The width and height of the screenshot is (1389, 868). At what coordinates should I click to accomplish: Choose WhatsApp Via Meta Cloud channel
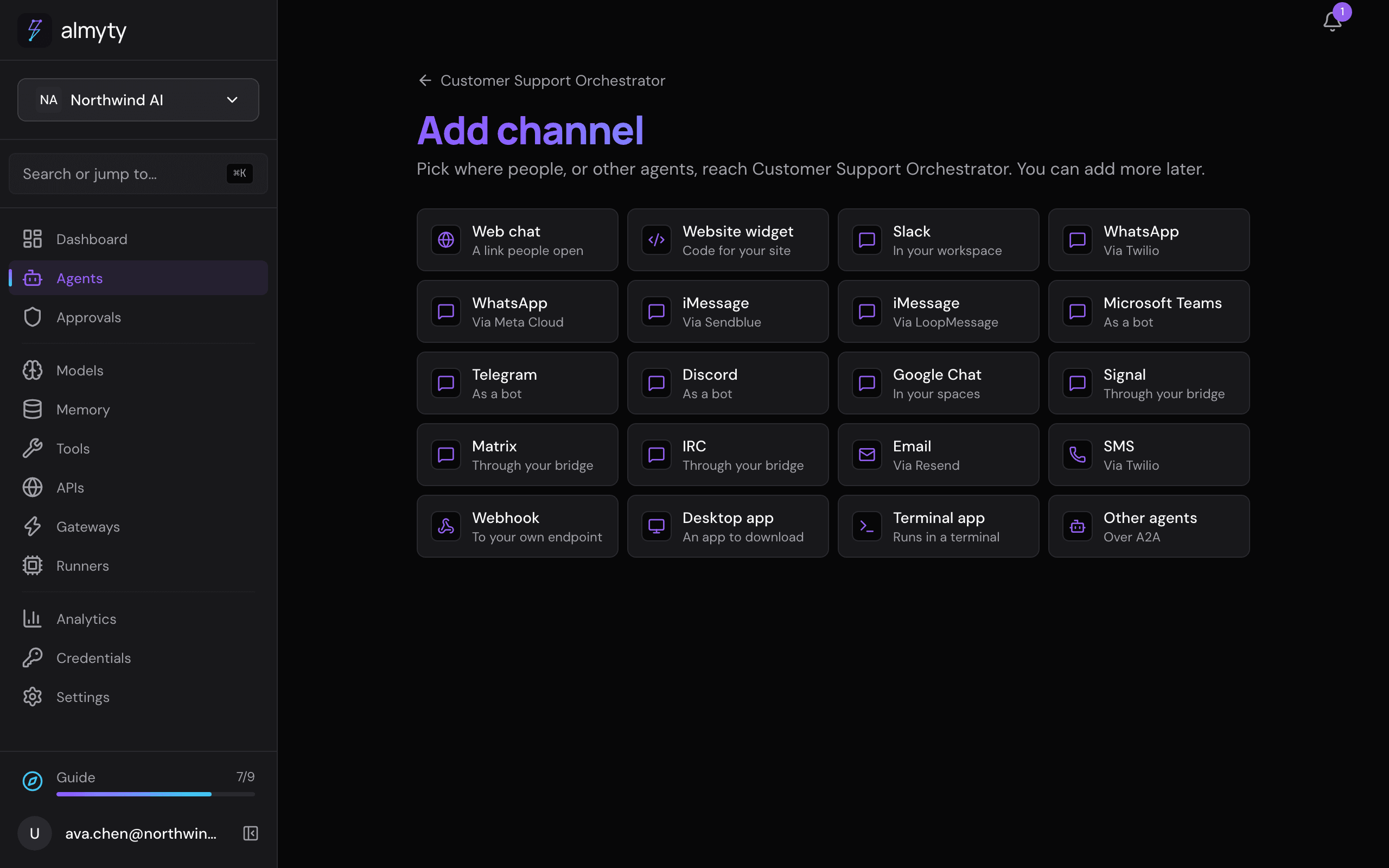[517, 311]
